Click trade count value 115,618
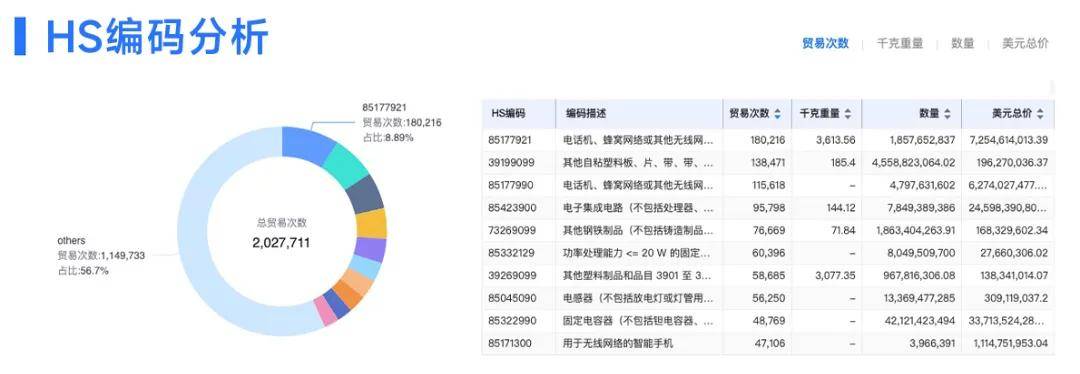The height and width of the screenshot is (374, 1080). tap(767, 185)
